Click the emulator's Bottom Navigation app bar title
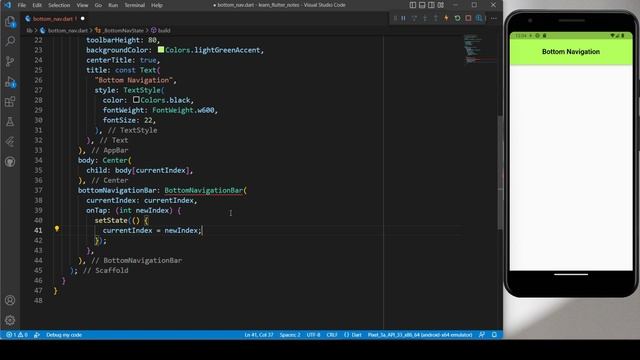The width and height of the screenshot is (640, 360). click(x=571, y=51)
